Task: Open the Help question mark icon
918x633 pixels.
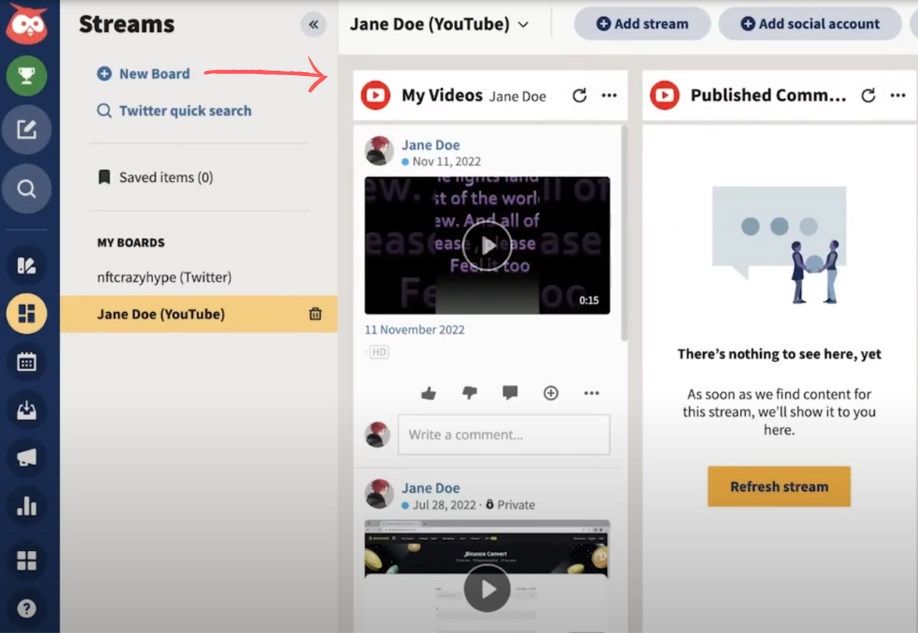Action: point(26,609)
